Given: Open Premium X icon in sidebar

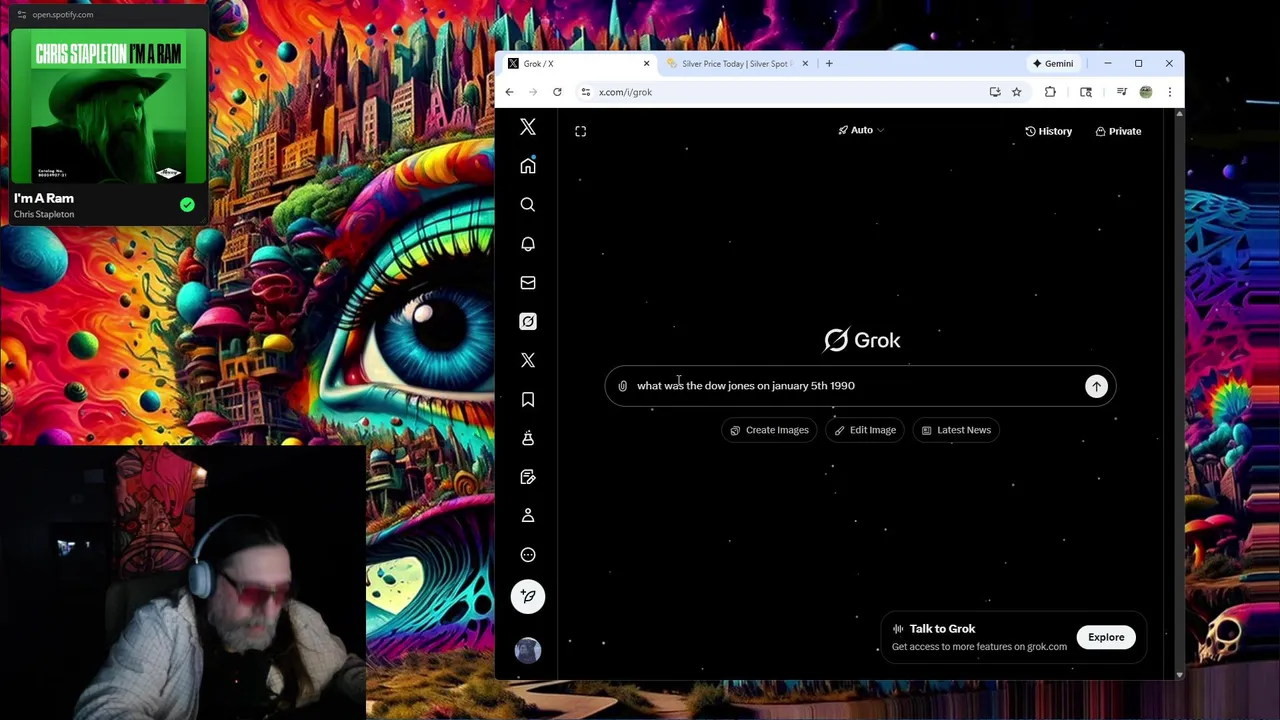Looking at the screenshot, I should click(528, 360).
